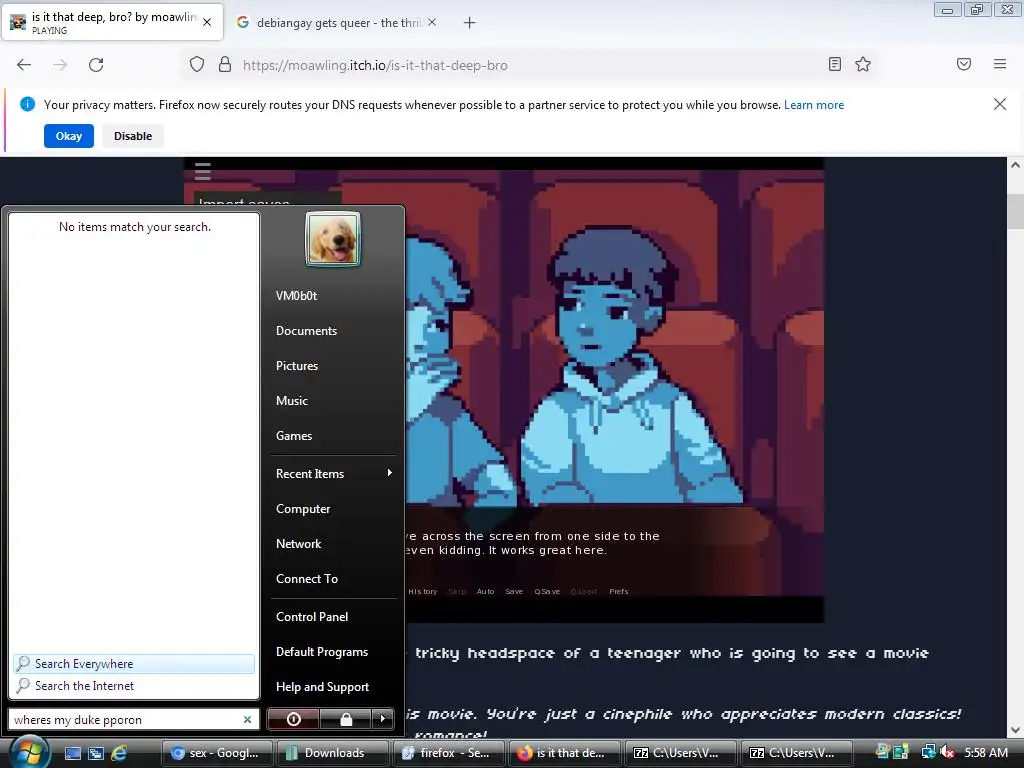1024x768 pixels.
Task: Expand shutdown options arrow
Action: pyautogui.click(x=383, y=719)
